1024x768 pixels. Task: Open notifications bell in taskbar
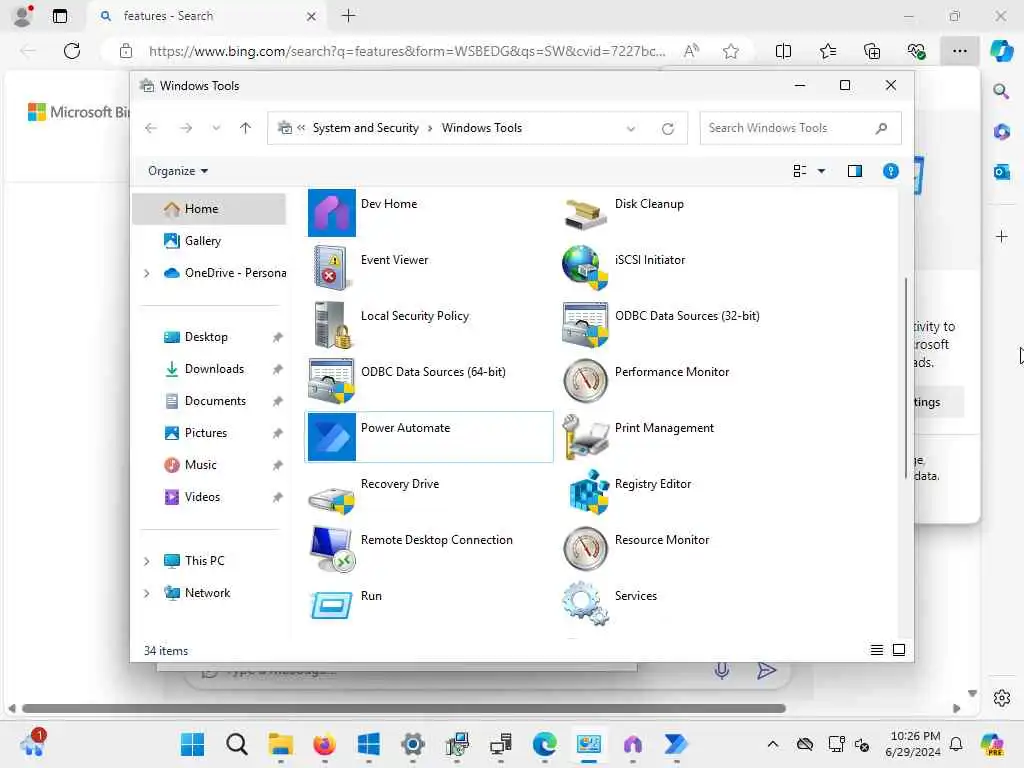pos(956,744)
